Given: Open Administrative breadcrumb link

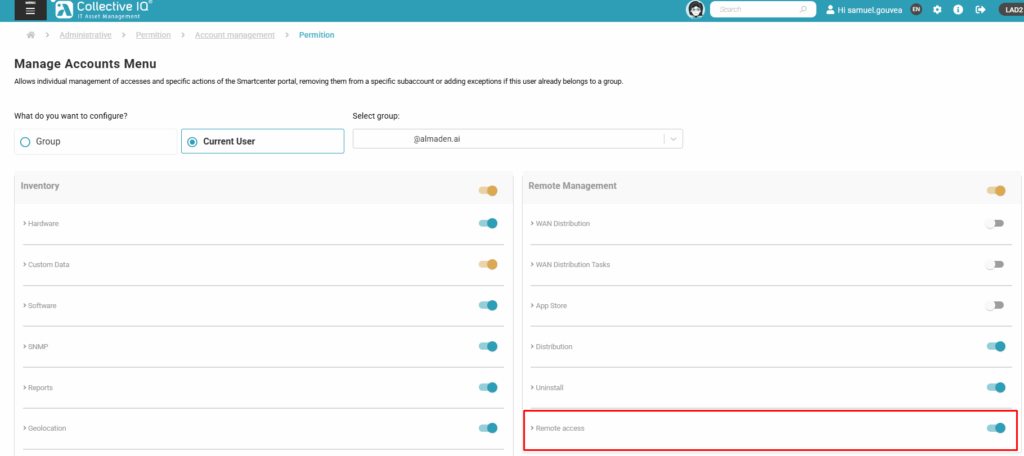Looking at the screenshot, I should coord(86,35).
